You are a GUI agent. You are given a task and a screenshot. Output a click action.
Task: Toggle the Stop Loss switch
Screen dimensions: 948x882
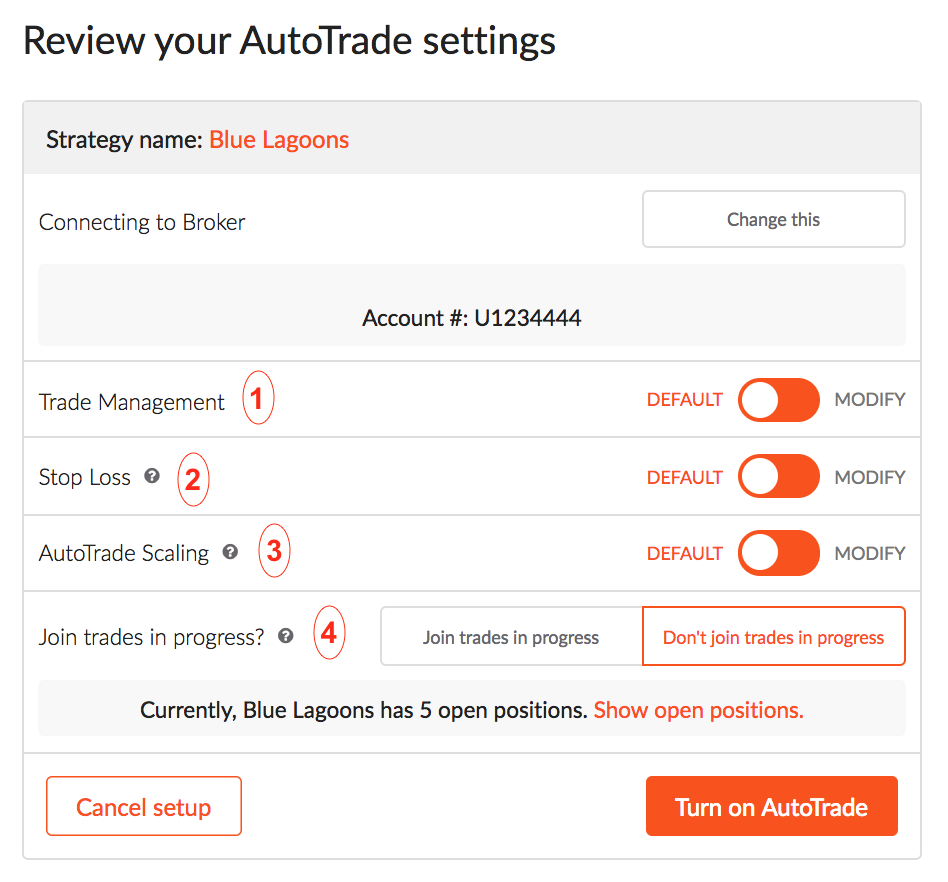[779, 476]
